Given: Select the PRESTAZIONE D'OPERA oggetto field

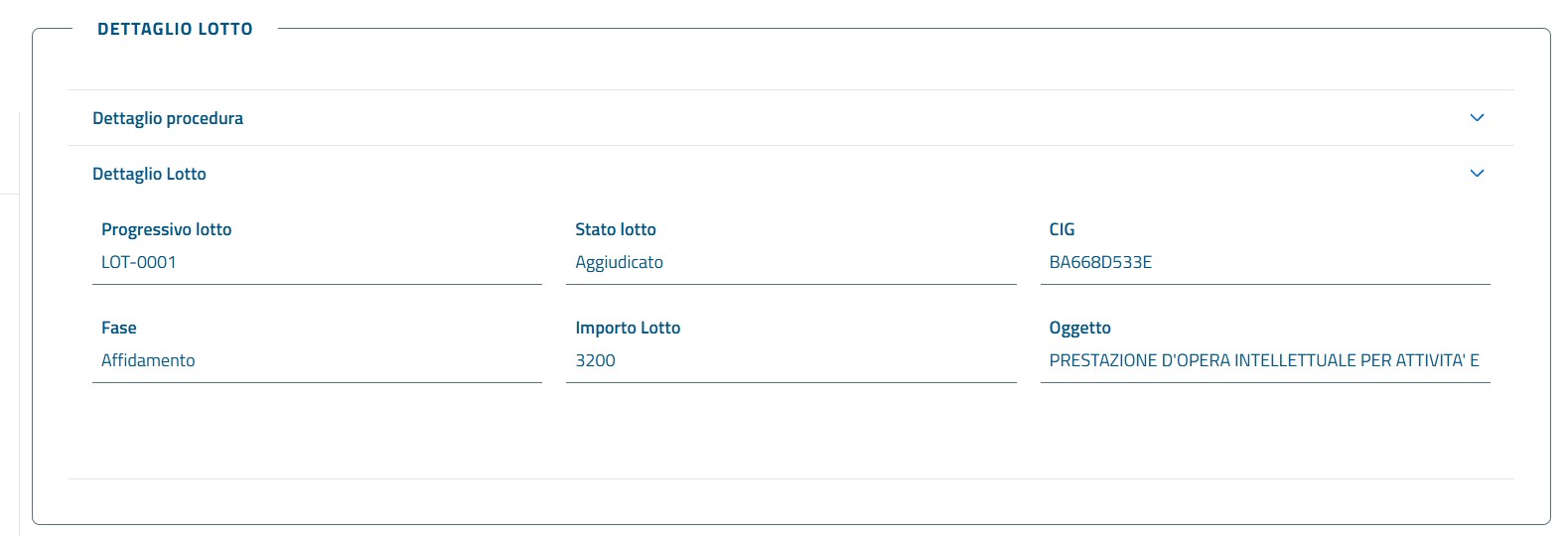Looking at the screenshot, I should [x=1263, y=360].
